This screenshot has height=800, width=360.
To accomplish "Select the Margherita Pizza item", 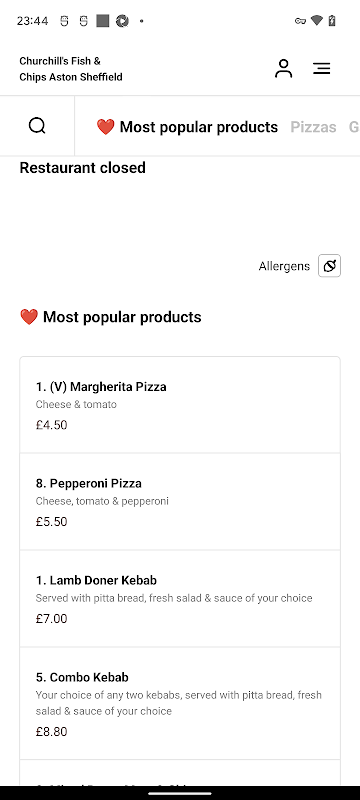I will point(180,405).
